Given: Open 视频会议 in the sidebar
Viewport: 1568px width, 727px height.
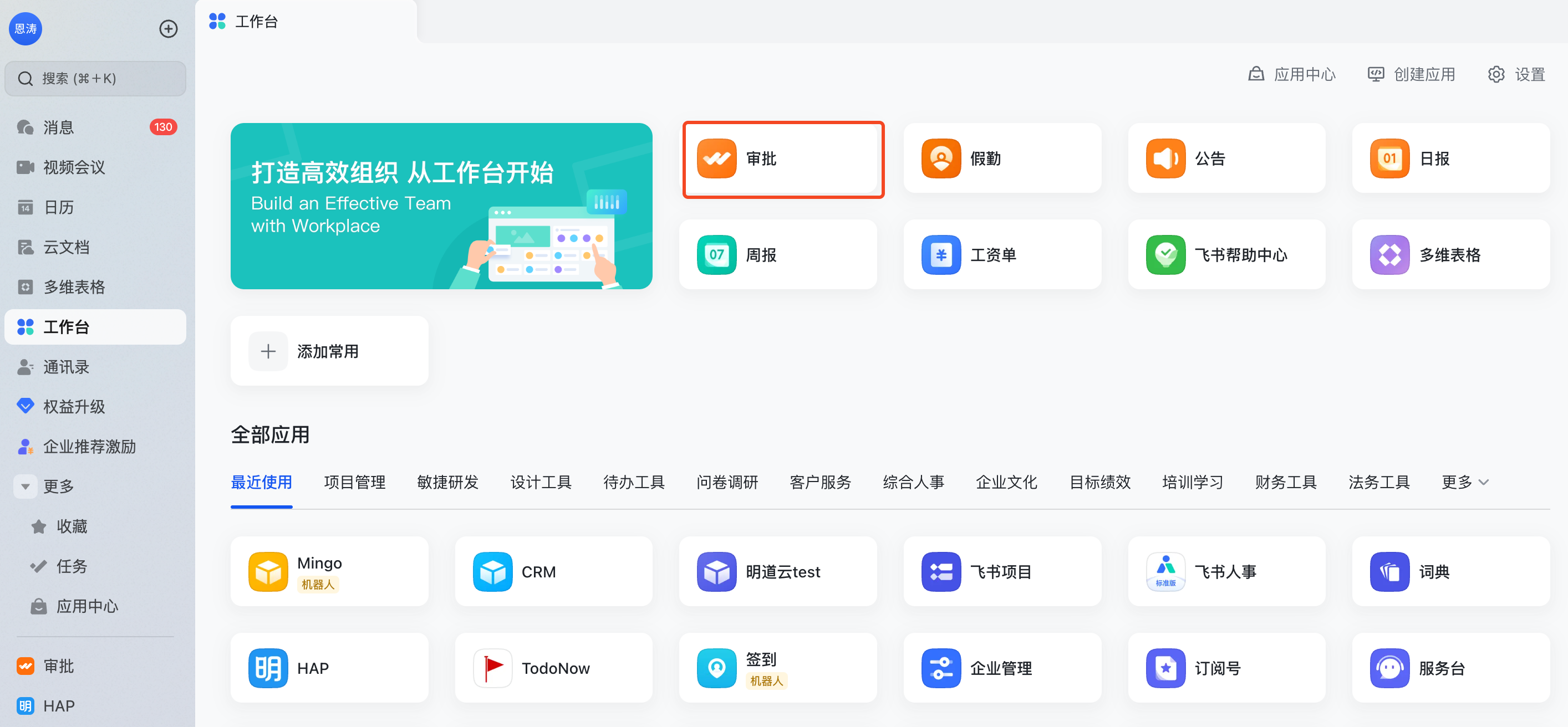Looking at the screenshot, I should [x=73, y=167].
